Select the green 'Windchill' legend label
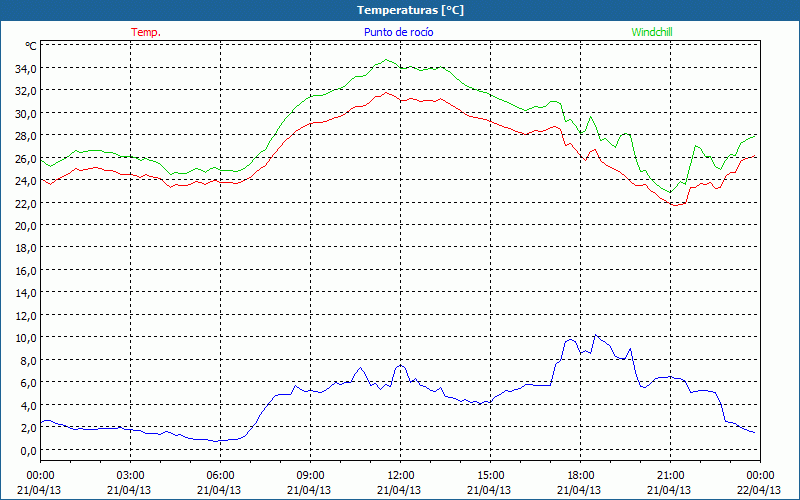Image resolution: width=800 pixels, height=500 pixels. pos(652,32)
